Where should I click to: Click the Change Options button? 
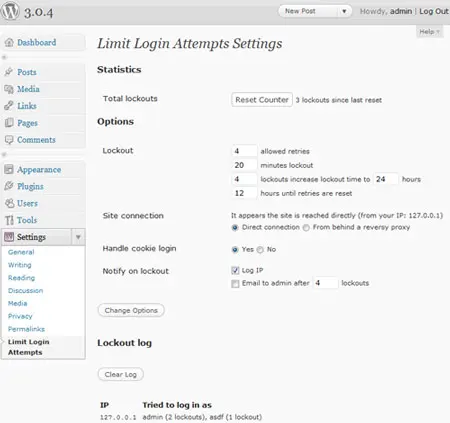tap(131, 310)
